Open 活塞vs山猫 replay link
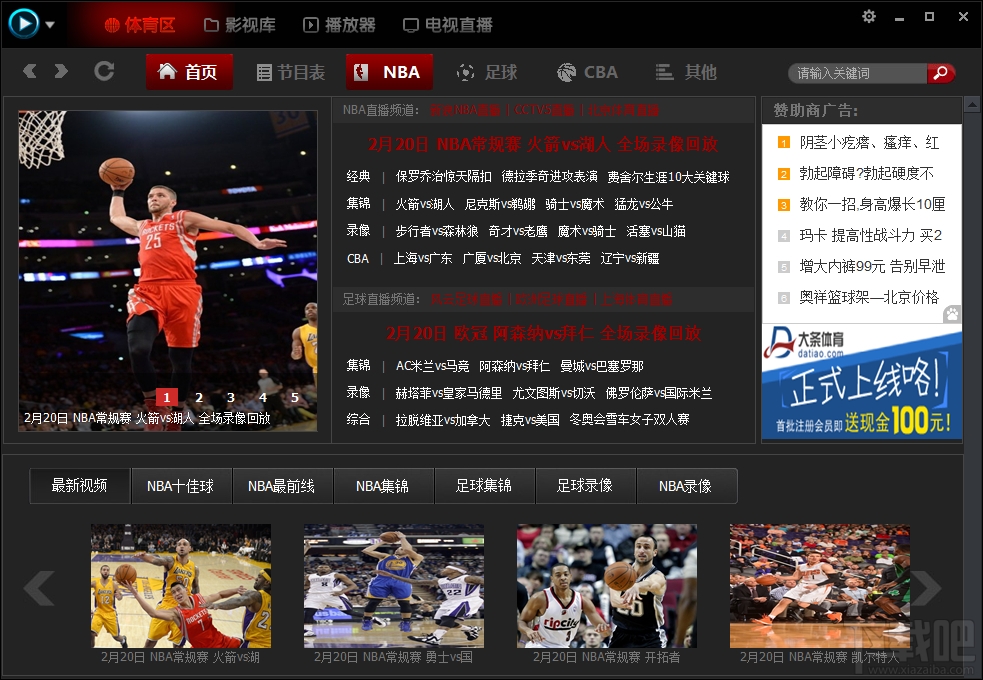Image resolution: width=983 pixels, height=680 pixels. click(x=656, y=231)
